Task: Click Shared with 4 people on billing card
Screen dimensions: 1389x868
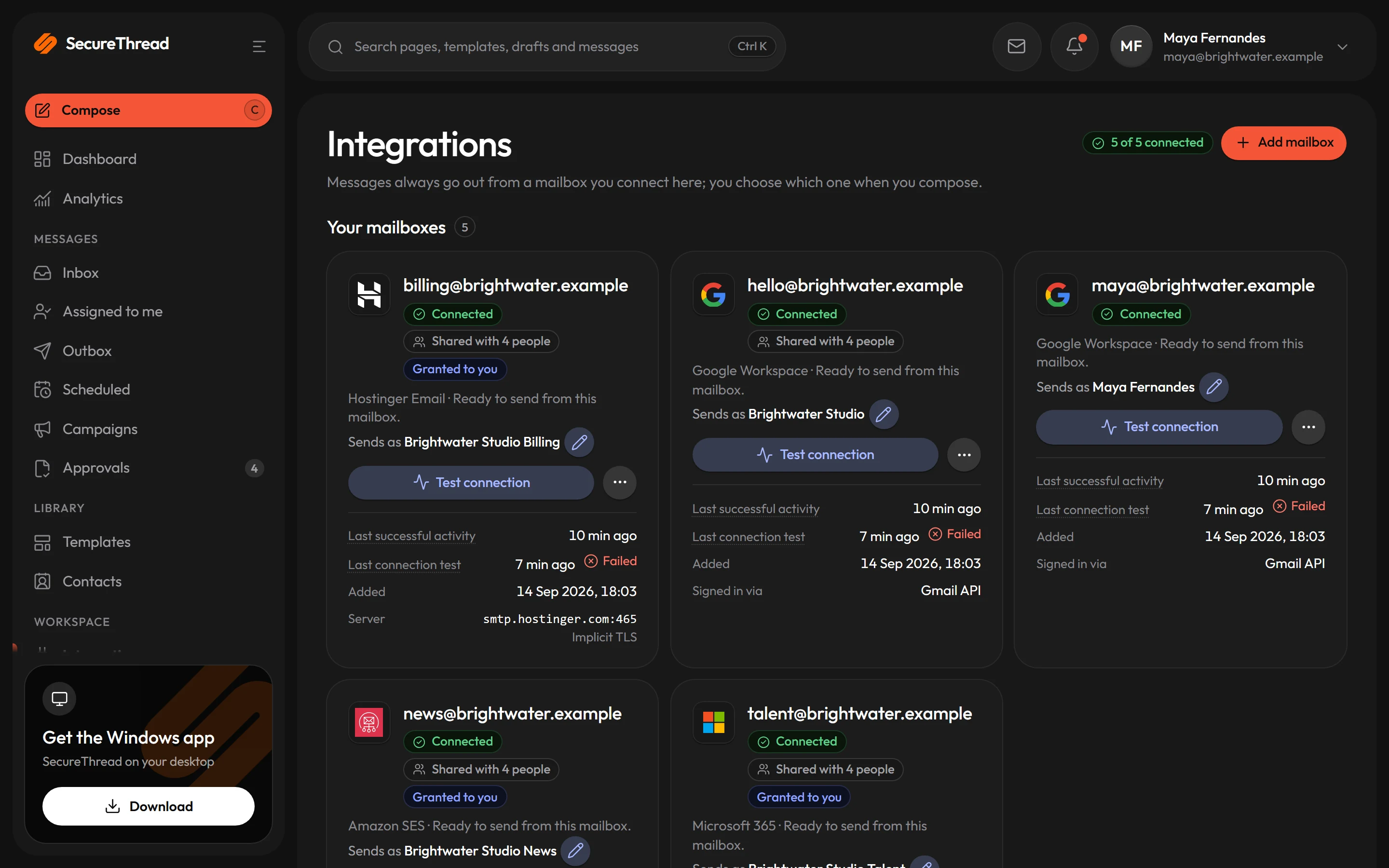Action: [x=481, y=341]
